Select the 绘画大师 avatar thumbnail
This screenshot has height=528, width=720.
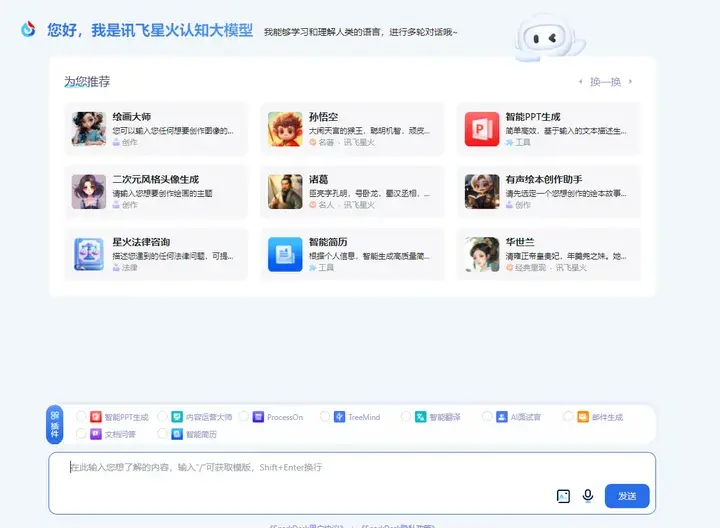88,129
